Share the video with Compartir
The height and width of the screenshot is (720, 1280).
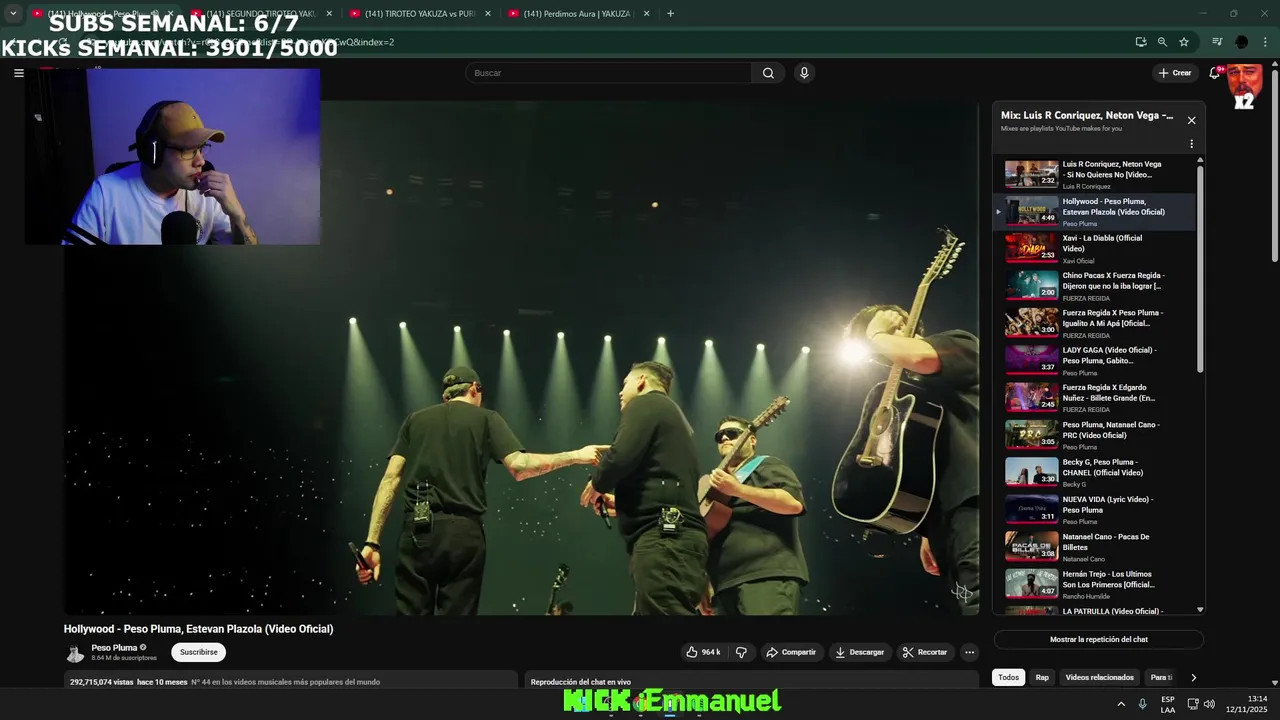tap(791, 652)
